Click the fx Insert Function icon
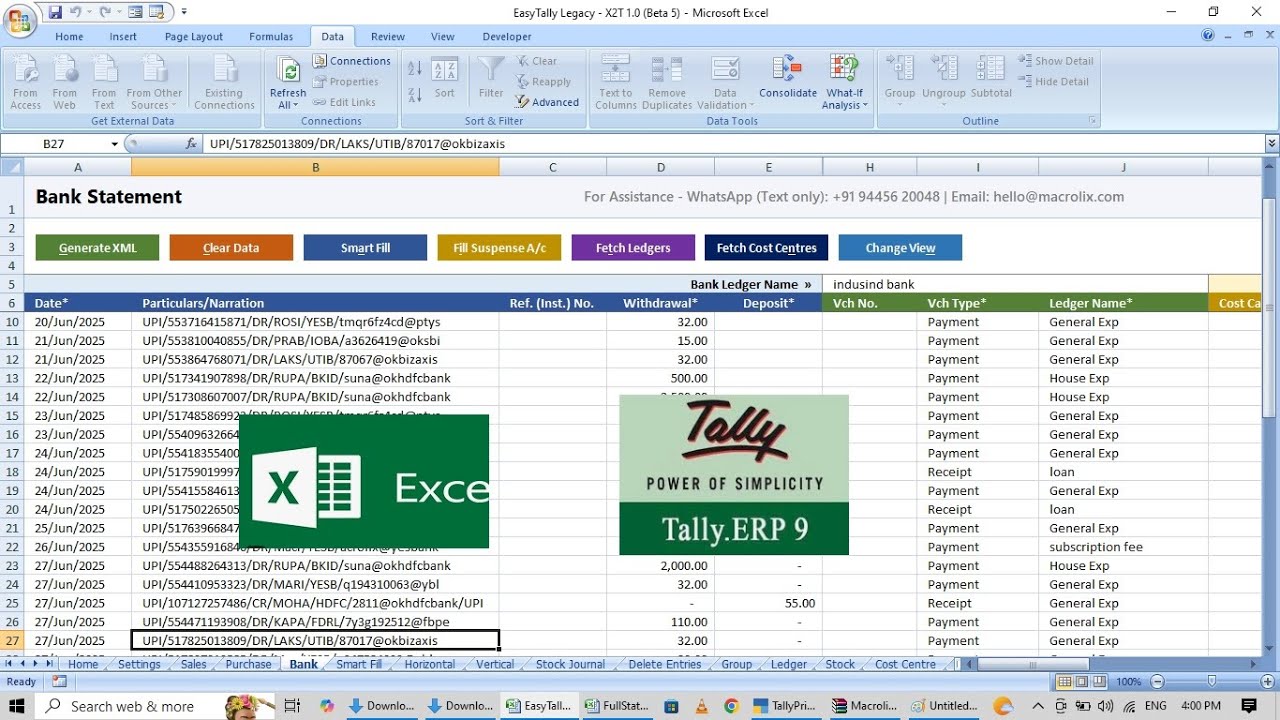This screenshot has width=1280, height=720. click(191, 144)
